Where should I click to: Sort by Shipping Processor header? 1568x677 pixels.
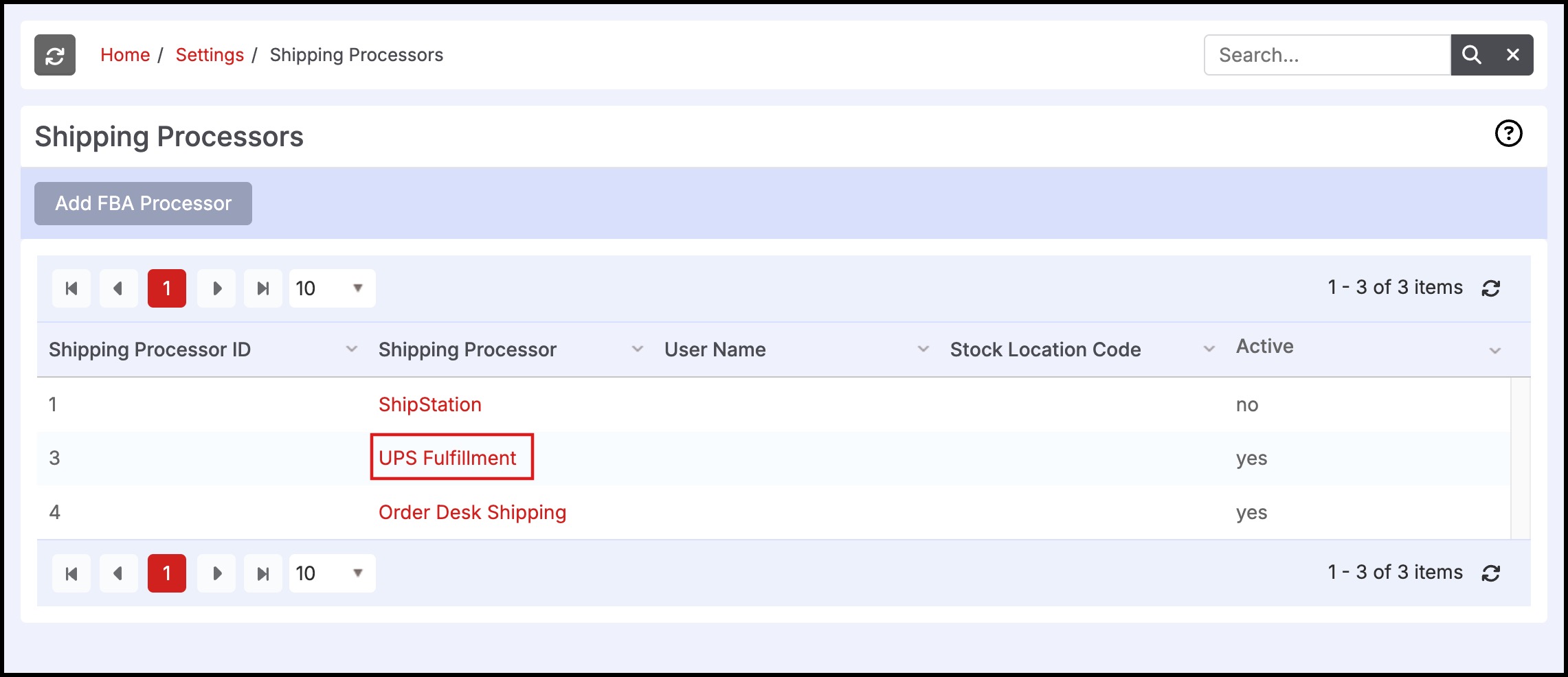click(x=467, y=349)
